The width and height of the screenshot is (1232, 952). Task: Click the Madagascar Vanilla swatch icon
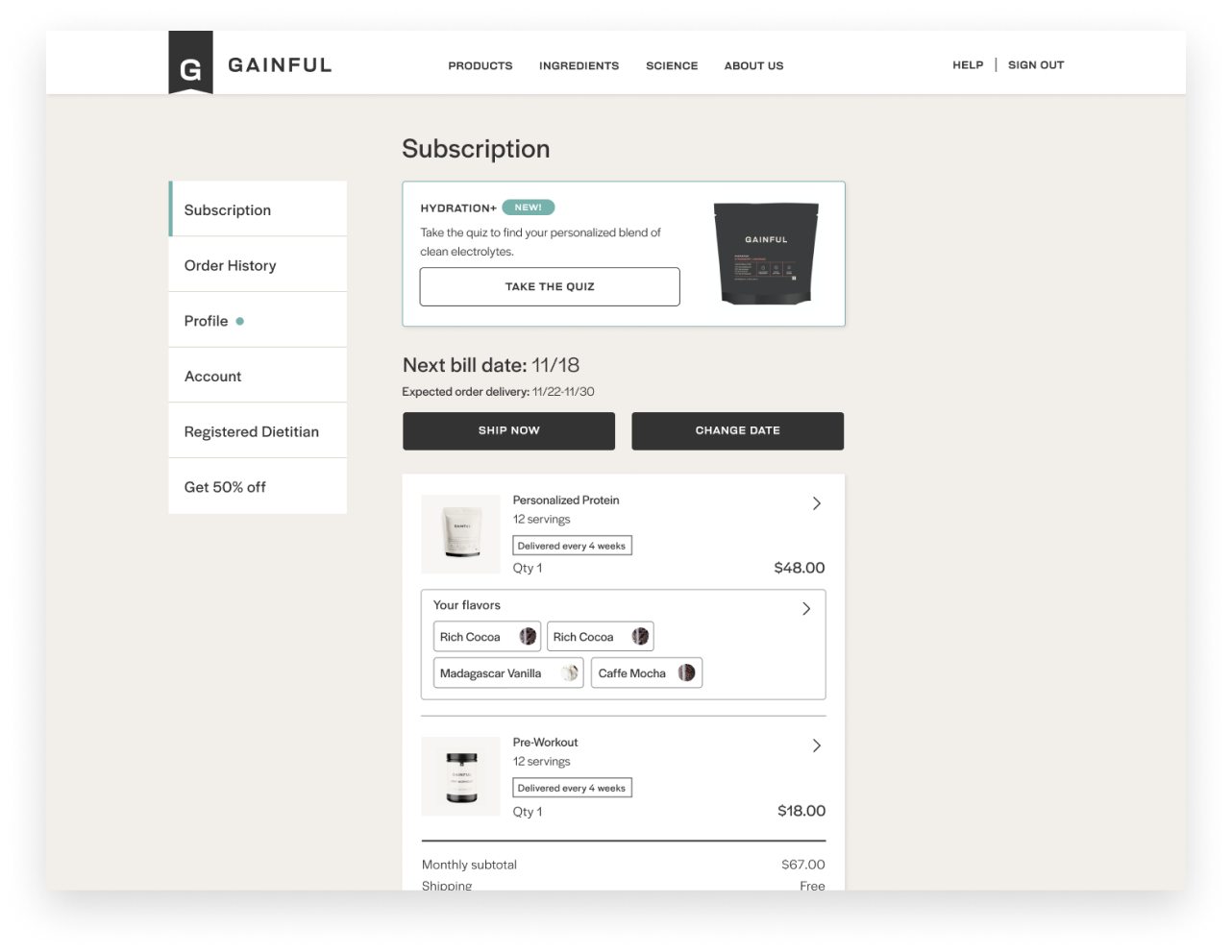[571, 673]
